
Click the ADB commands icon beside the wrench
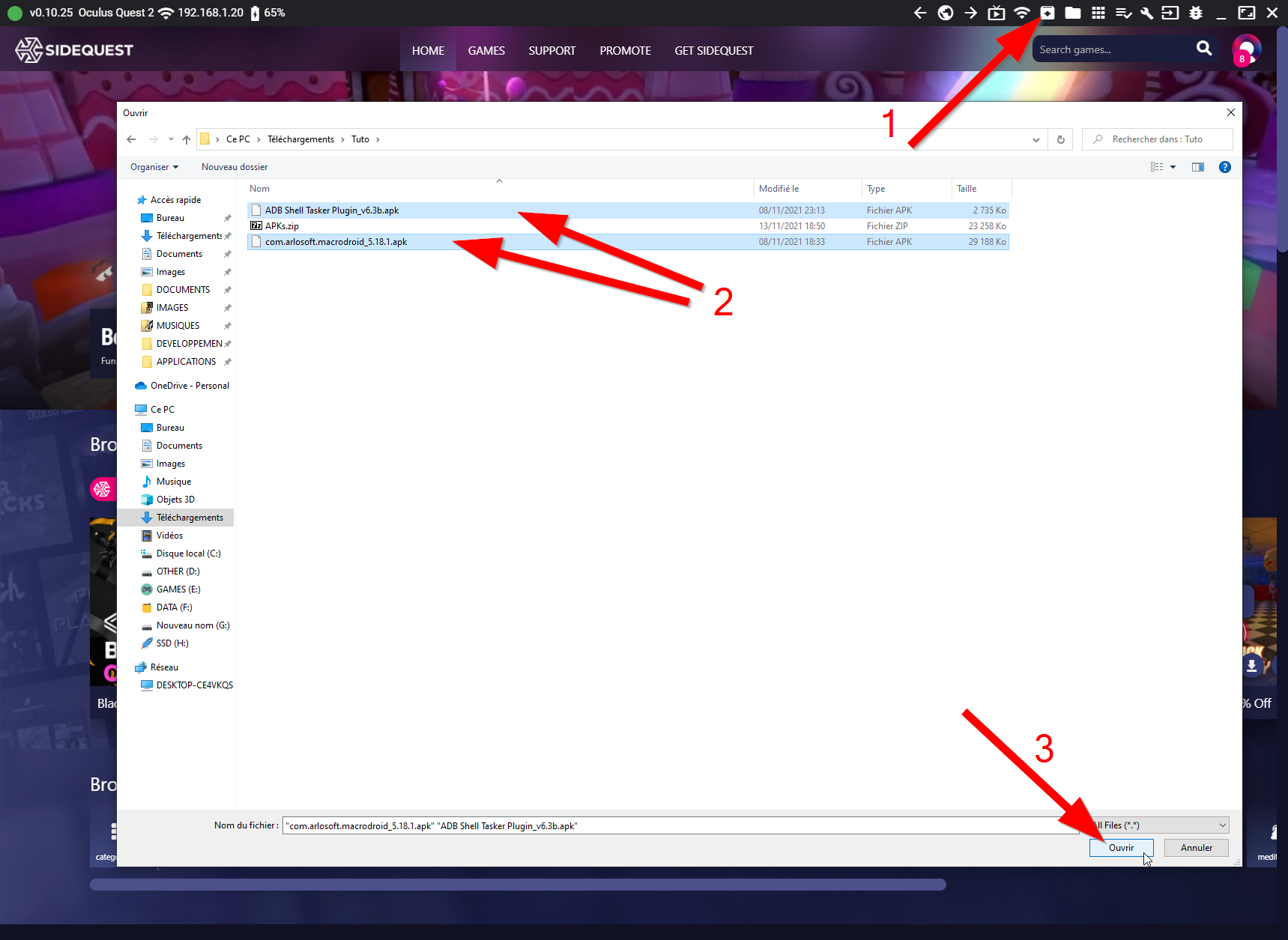(x=1170, y=13)
